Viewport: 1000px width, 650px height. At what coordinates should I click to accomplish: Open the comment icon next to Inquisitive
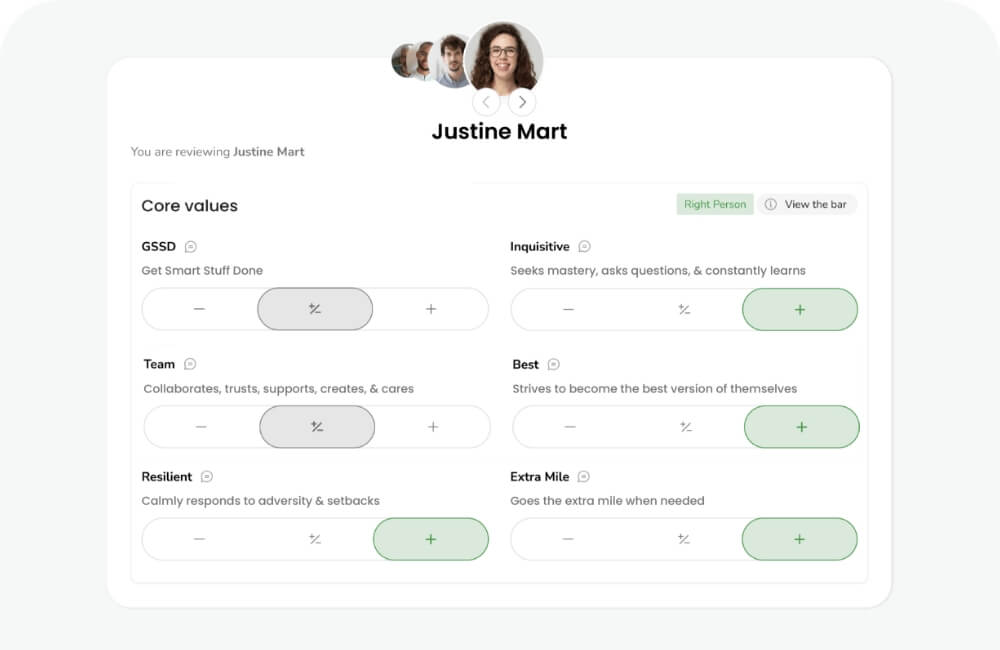click(x=583, y=245)
